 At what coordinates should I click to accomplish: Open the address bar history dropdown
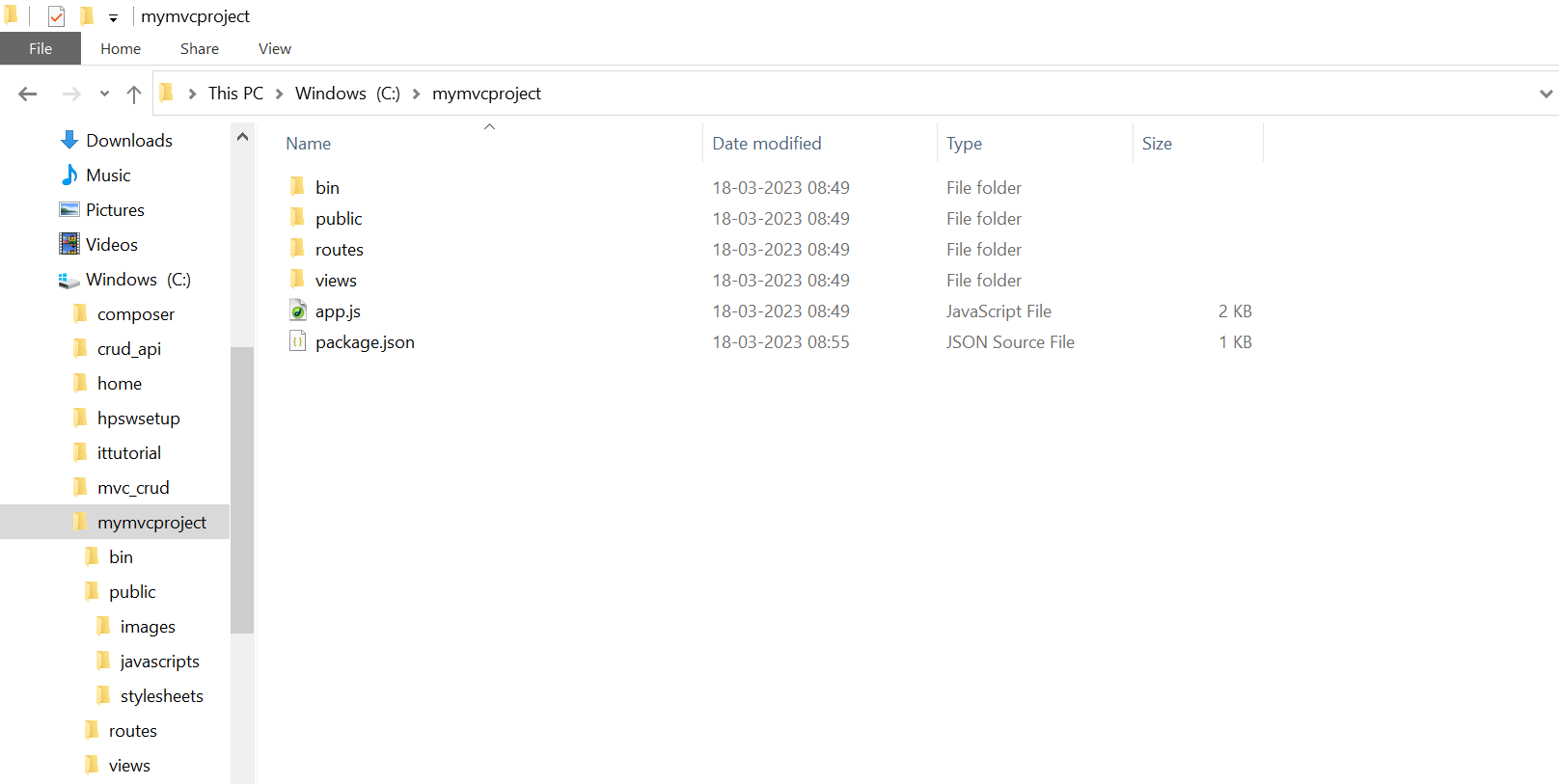point(1545,94)
